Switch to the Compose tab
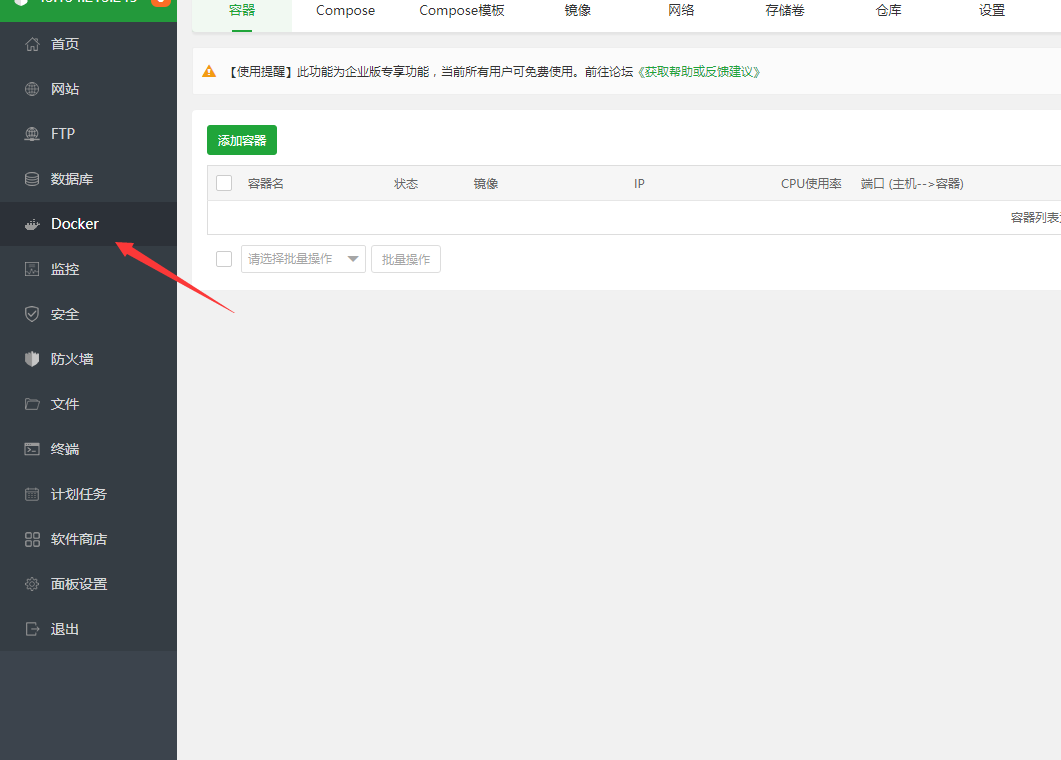 [345, 11]
